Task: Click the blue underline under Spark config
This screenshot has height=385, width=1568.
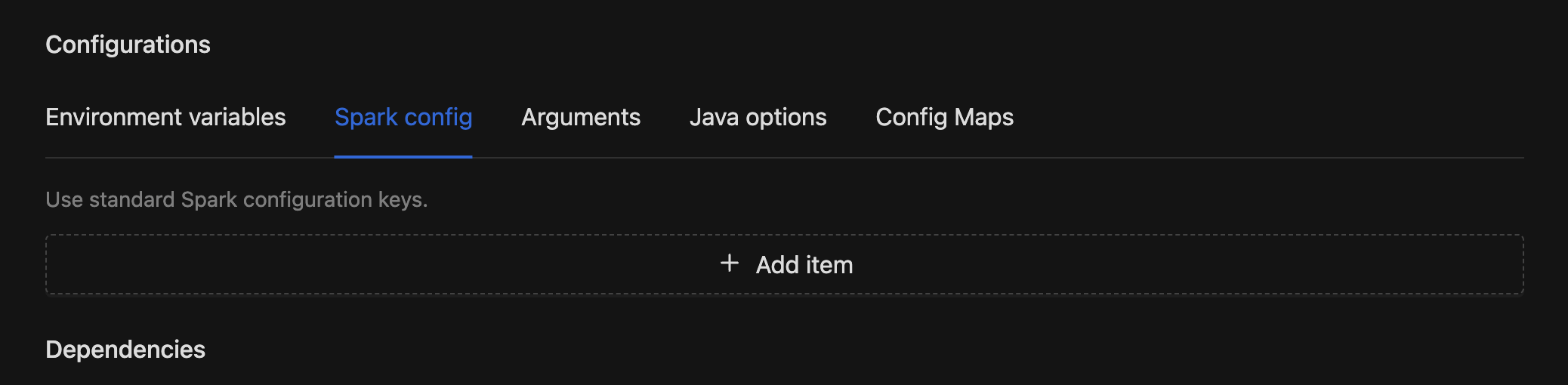Action: point(403,156)
